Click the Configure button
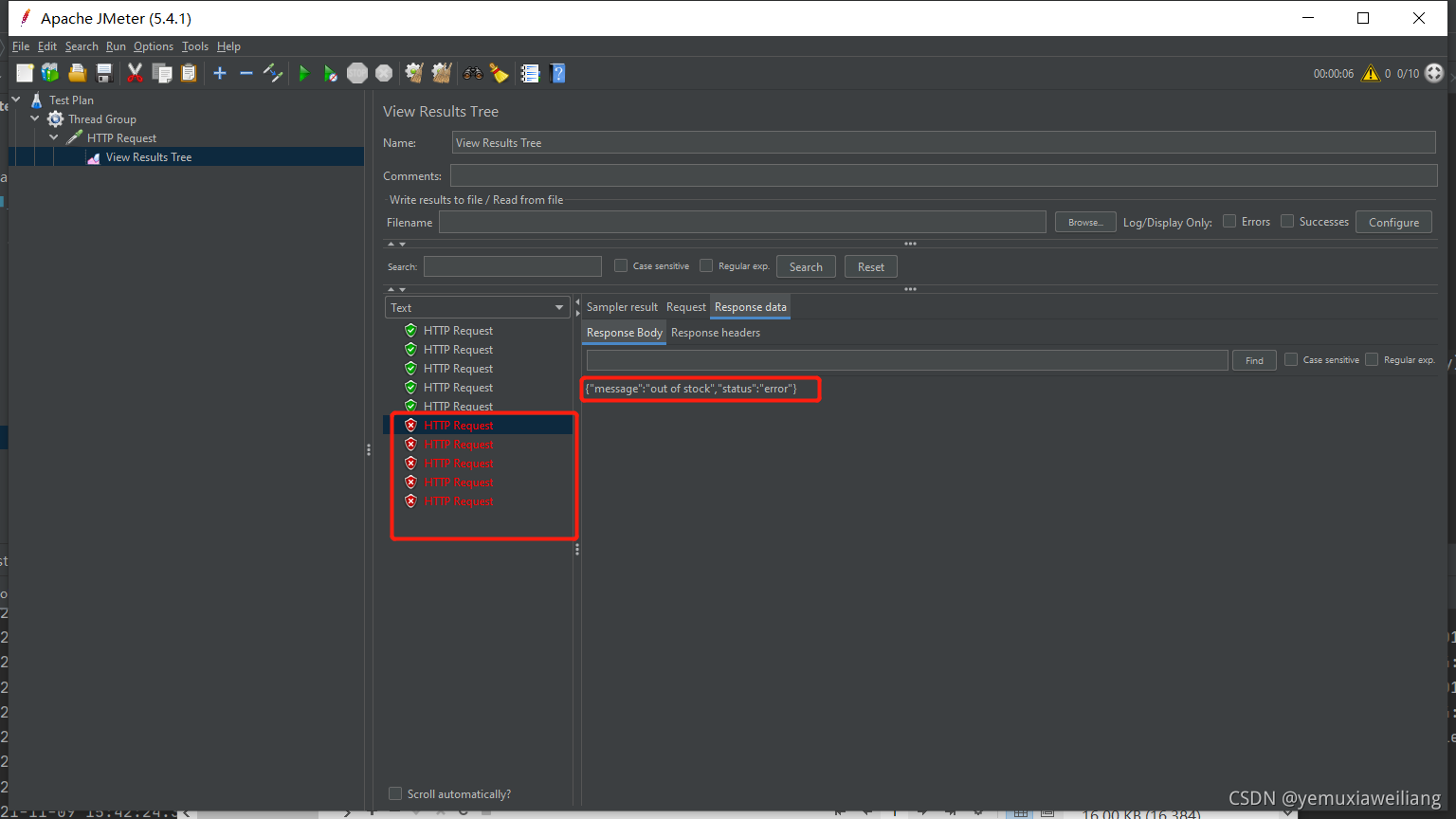This screenshot has height=819, width=1456. pyautogui.click(x=1393, y=222)
